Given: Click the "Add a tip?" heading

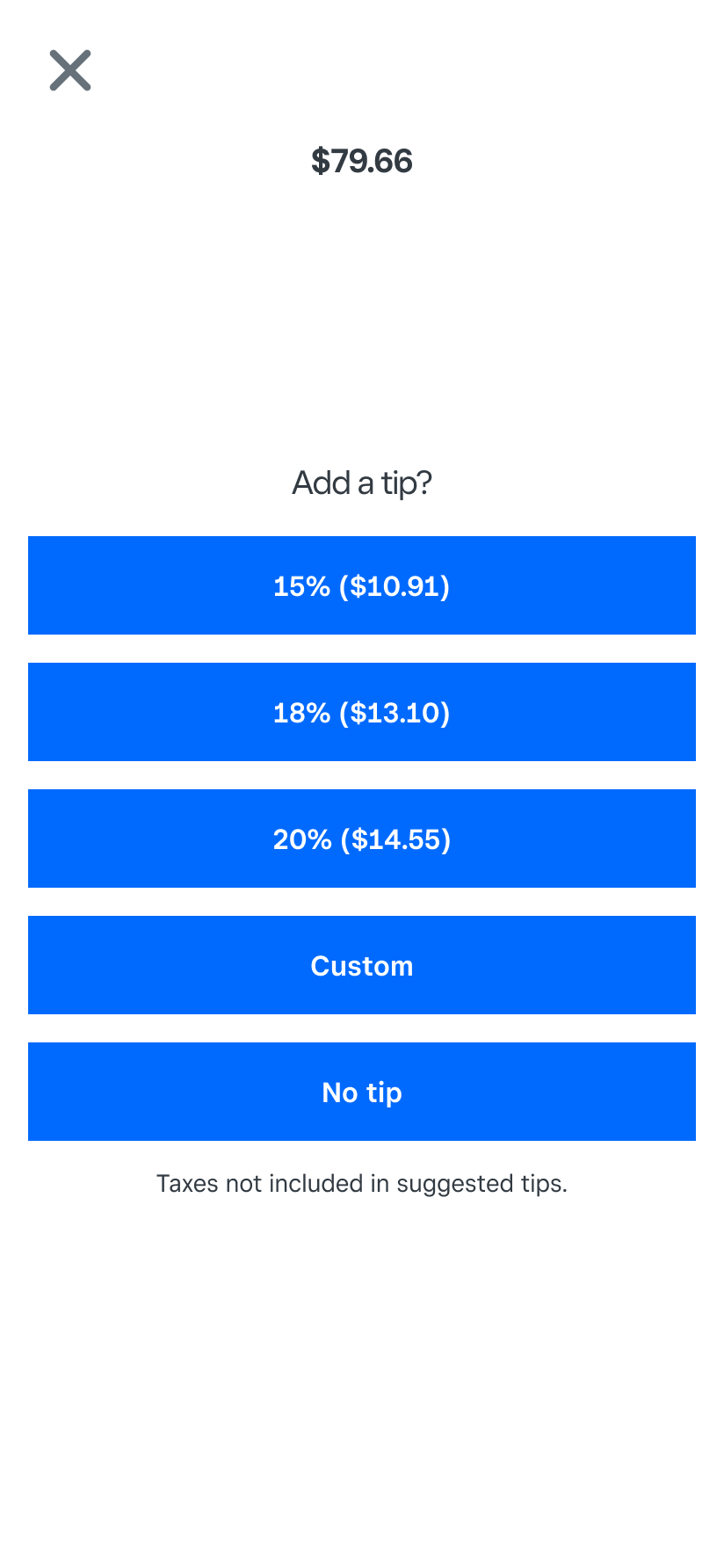Looking at the screenshot, I should pyautogui.click(x=361, y=483).
